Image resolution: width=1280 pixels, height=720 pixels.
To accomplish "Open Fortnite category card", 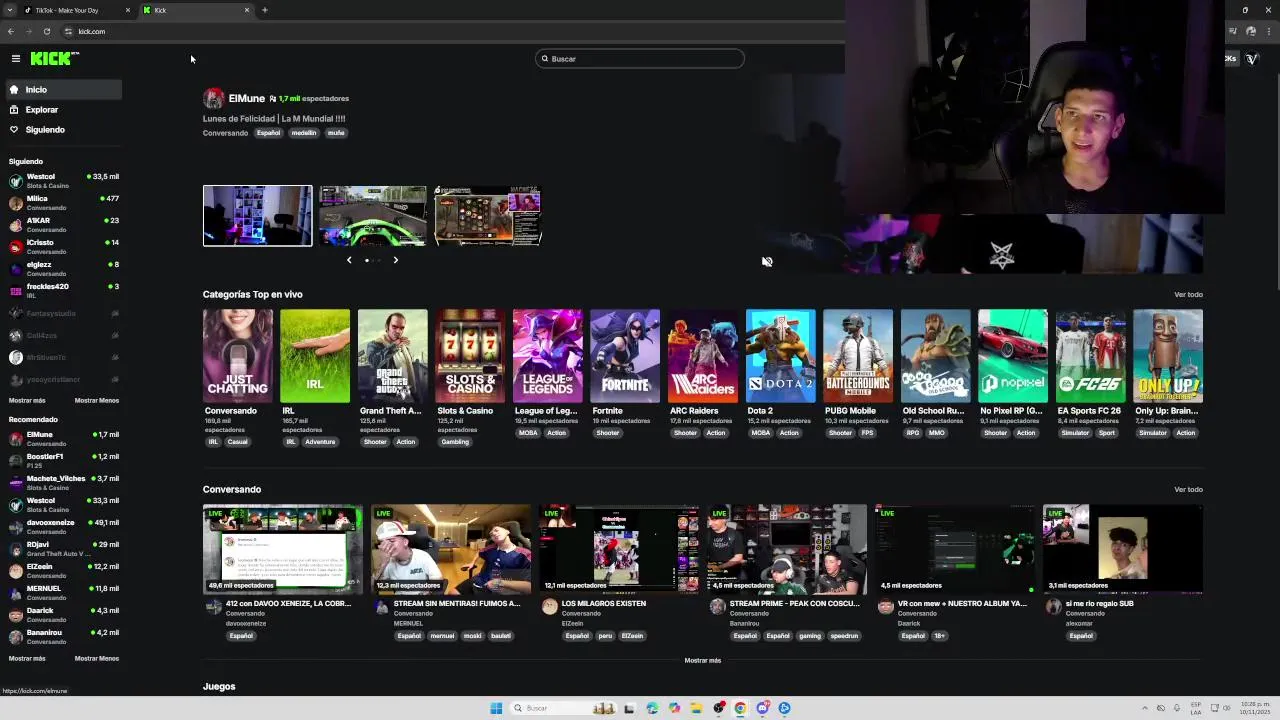I will [x=625, y=356].
